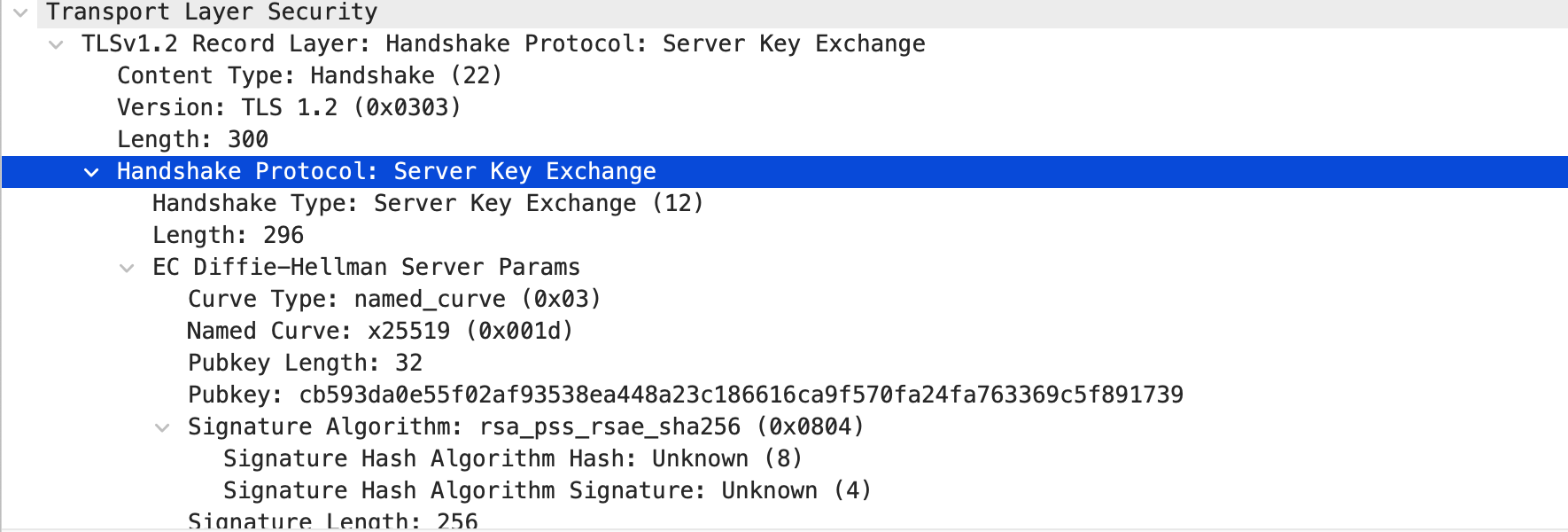1568x532 pixels.
Task: Select the EC Diffie-Hellman Server Params label
Action: (366, 268)
